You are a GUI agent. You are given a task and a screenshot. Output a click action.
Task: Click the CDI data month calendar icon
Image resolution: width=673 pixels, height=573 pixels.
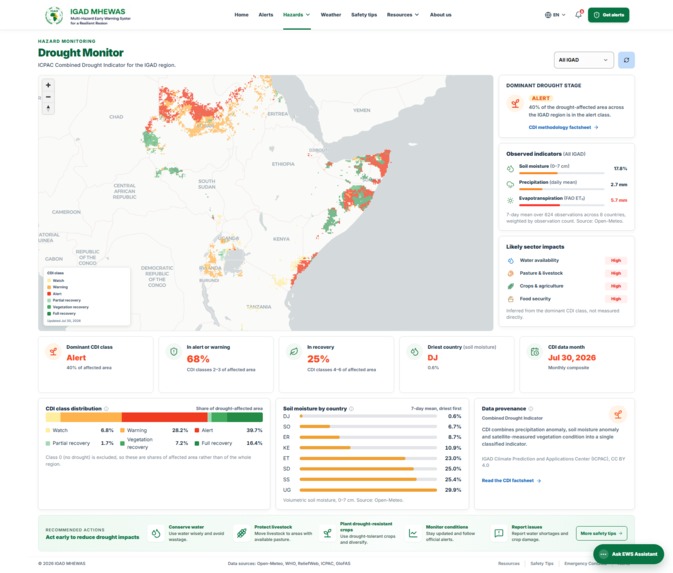tap(535, 352)
